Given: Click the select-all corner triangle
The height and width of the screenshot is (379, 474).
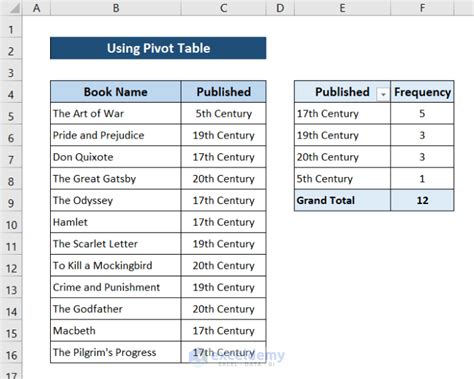Looking at the screenshot, I should tap(14, 8).
